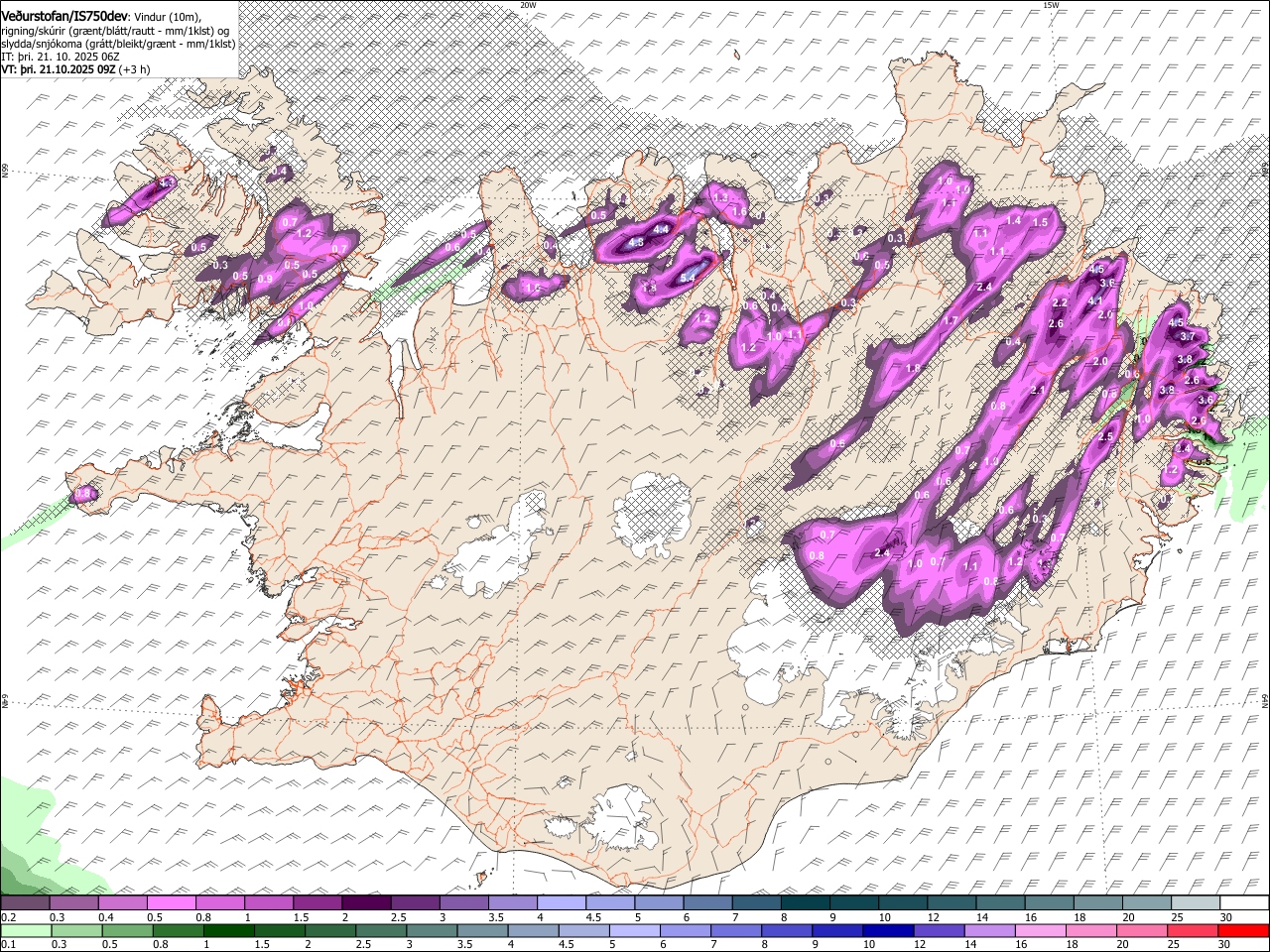
Task: Pick the violet swatch starting at lower 12
Action: (x=938, y=931)
